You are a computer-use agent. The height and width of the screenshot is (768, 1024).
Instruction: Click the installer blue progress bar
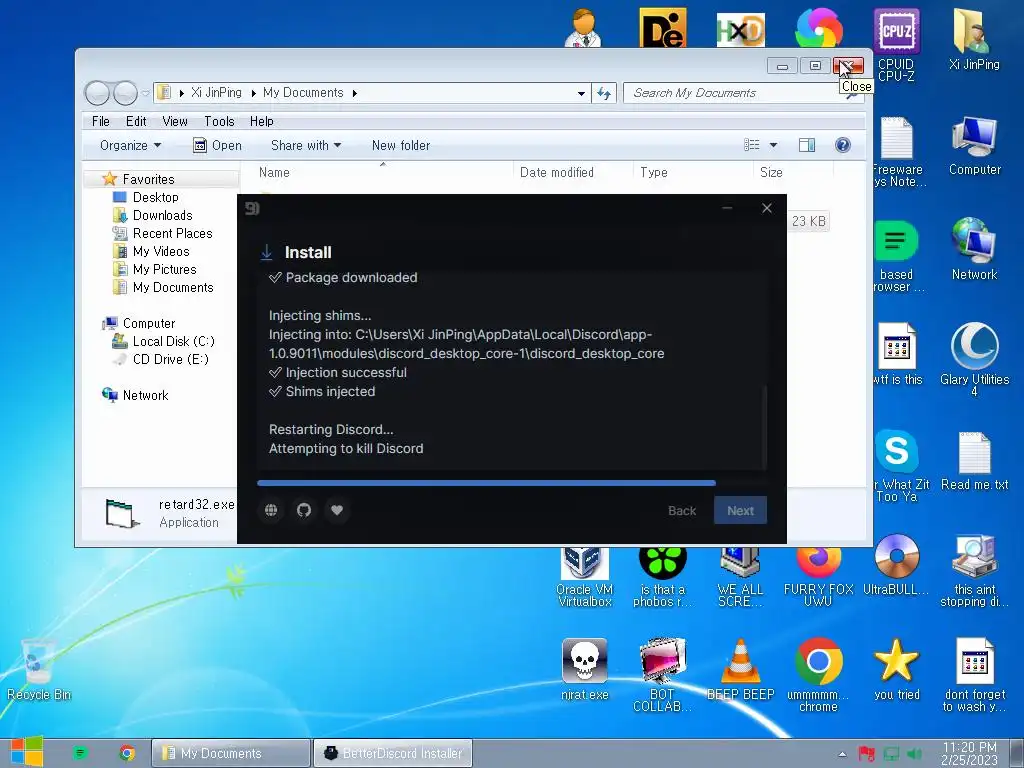(x=487, y=483)
